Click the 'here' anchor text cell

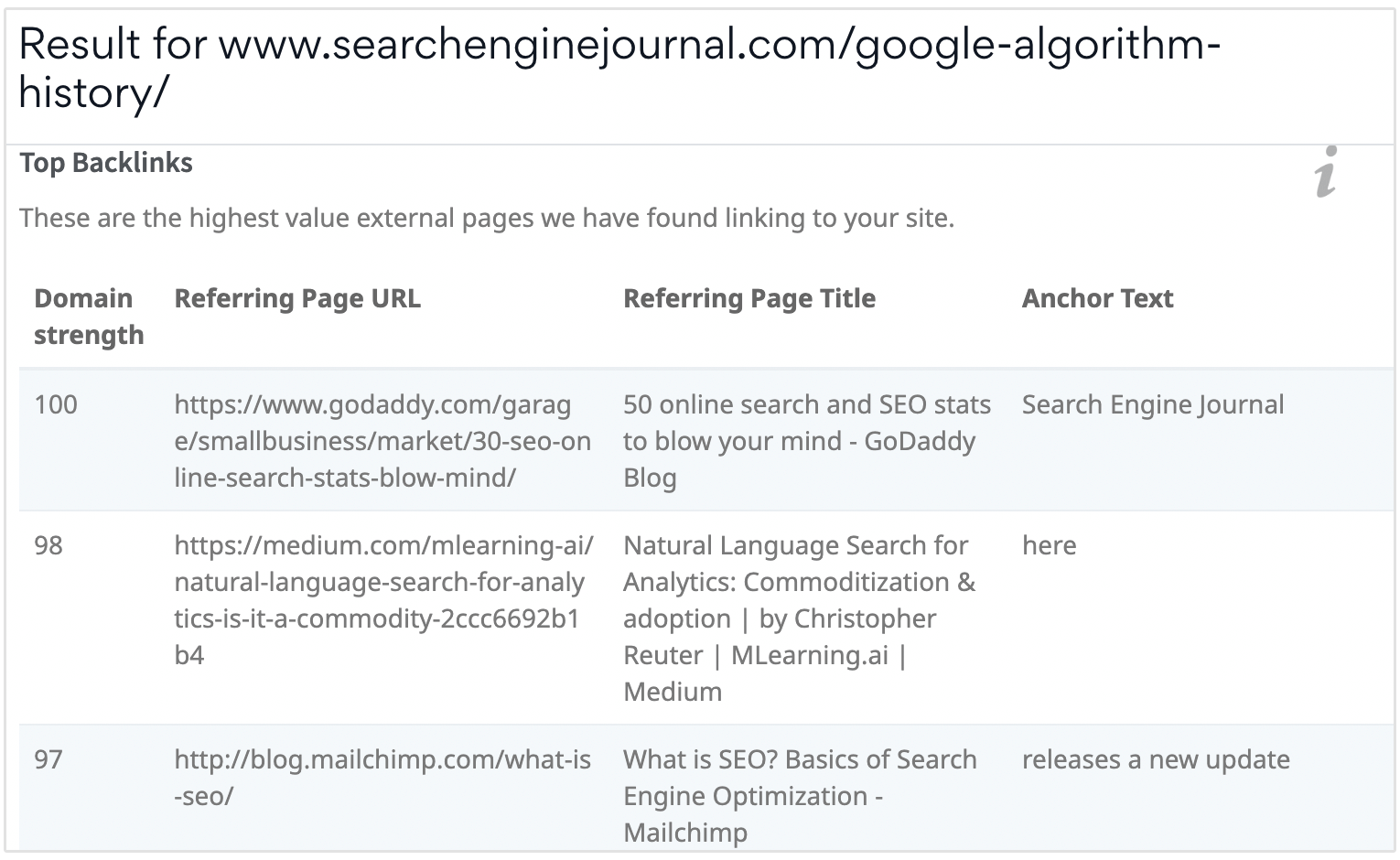tap(1049, 545)
